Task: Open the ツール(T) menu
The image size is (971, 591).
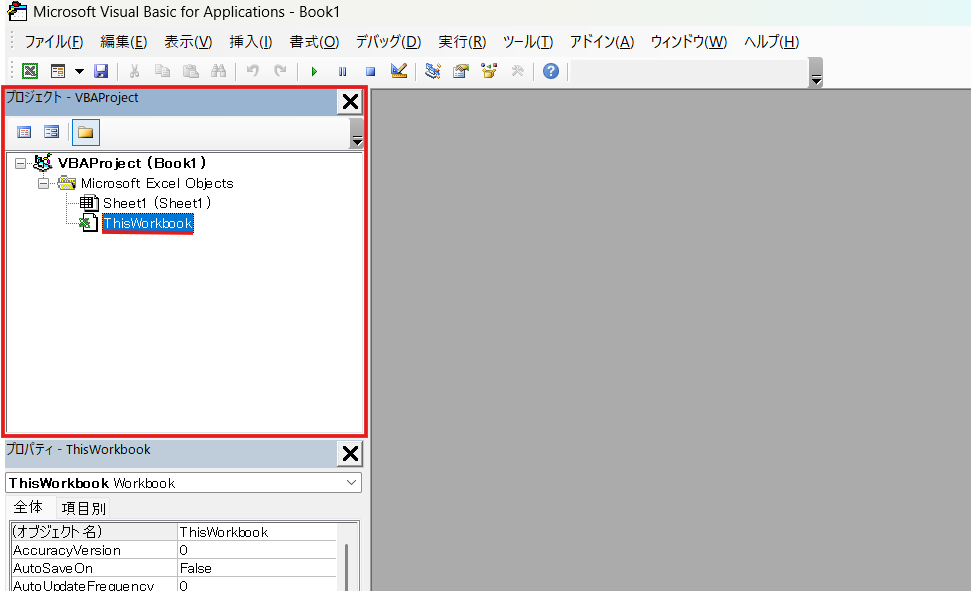Action: (528, 42)
